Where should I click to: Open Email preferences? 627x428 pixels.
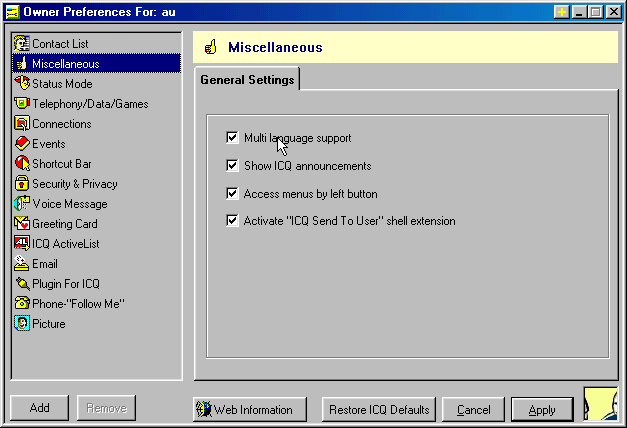(x=96, y=264)
